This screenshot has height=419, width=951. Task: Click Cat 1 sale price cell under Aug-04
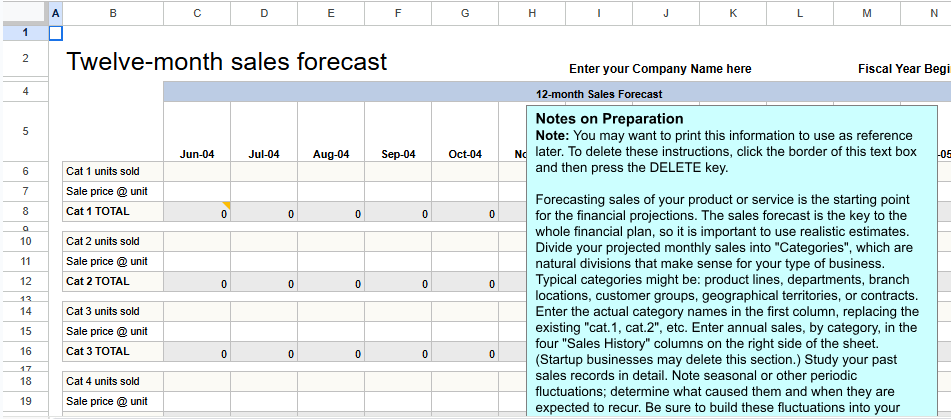(331, 192)
